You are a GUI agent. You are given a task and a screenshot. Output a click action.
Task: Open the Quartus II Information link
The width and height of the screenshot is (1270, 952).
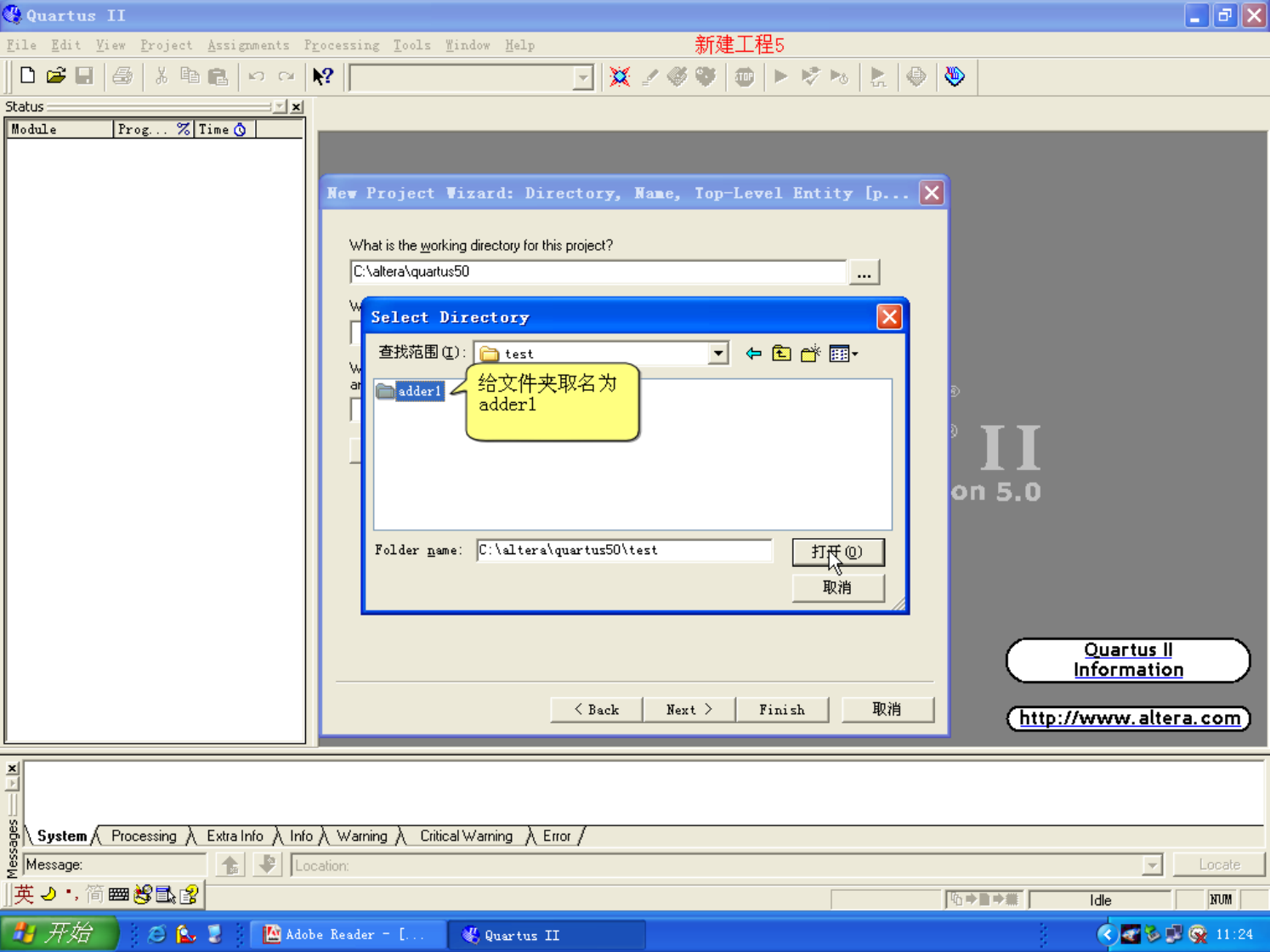[x=1128, y=660]
